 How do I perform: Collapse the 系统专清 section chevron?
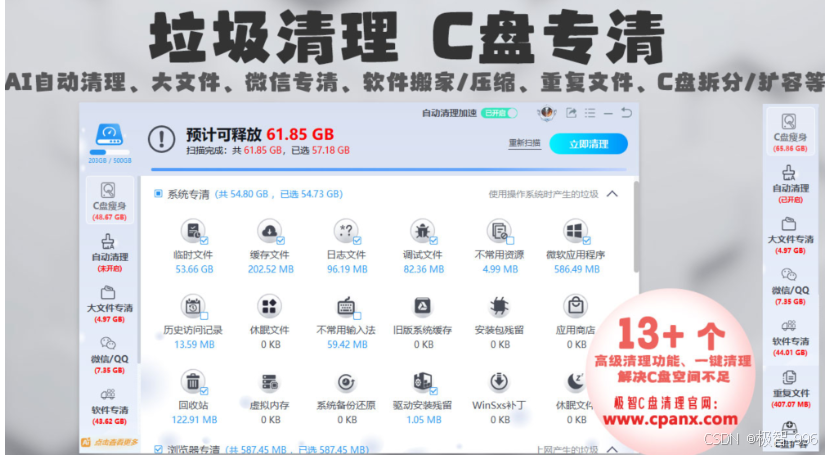coord(612,194)
